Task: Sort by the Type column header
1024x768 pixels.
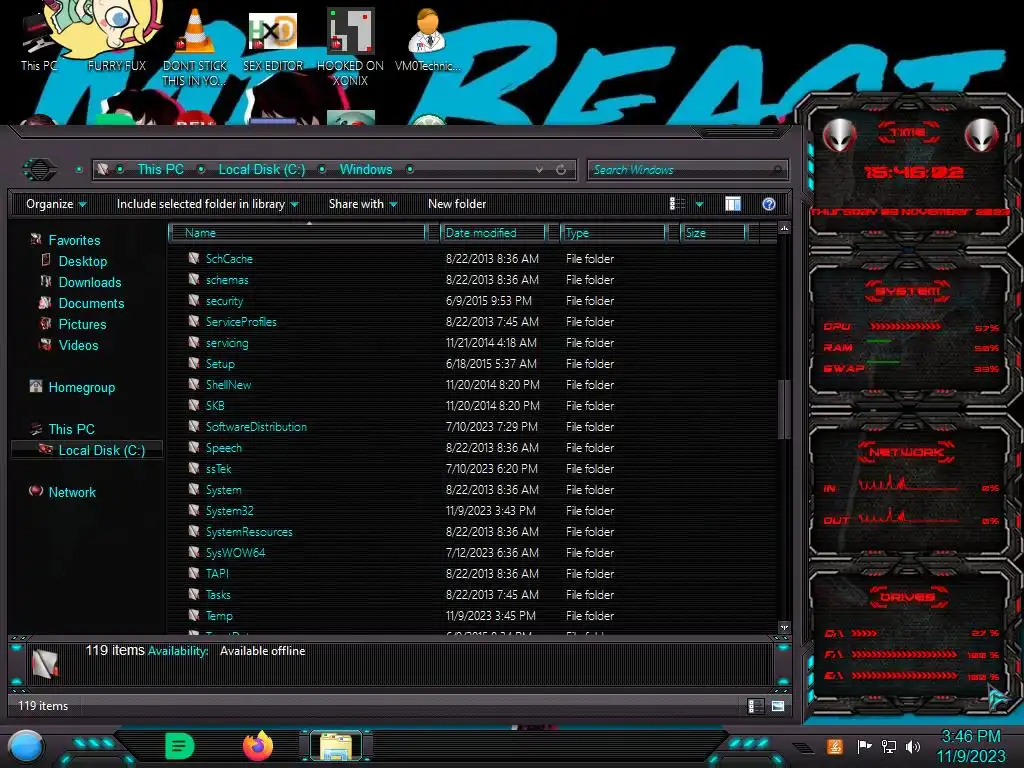Action: point(613,232)
